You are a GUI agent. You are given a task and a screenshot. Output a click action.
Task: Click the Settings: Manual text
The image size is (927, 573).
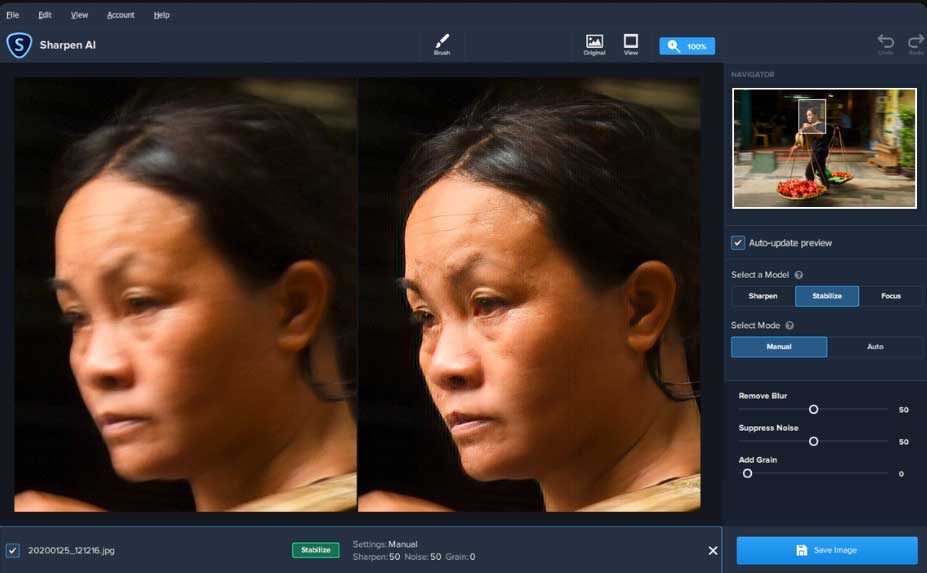tap(385, 544)
